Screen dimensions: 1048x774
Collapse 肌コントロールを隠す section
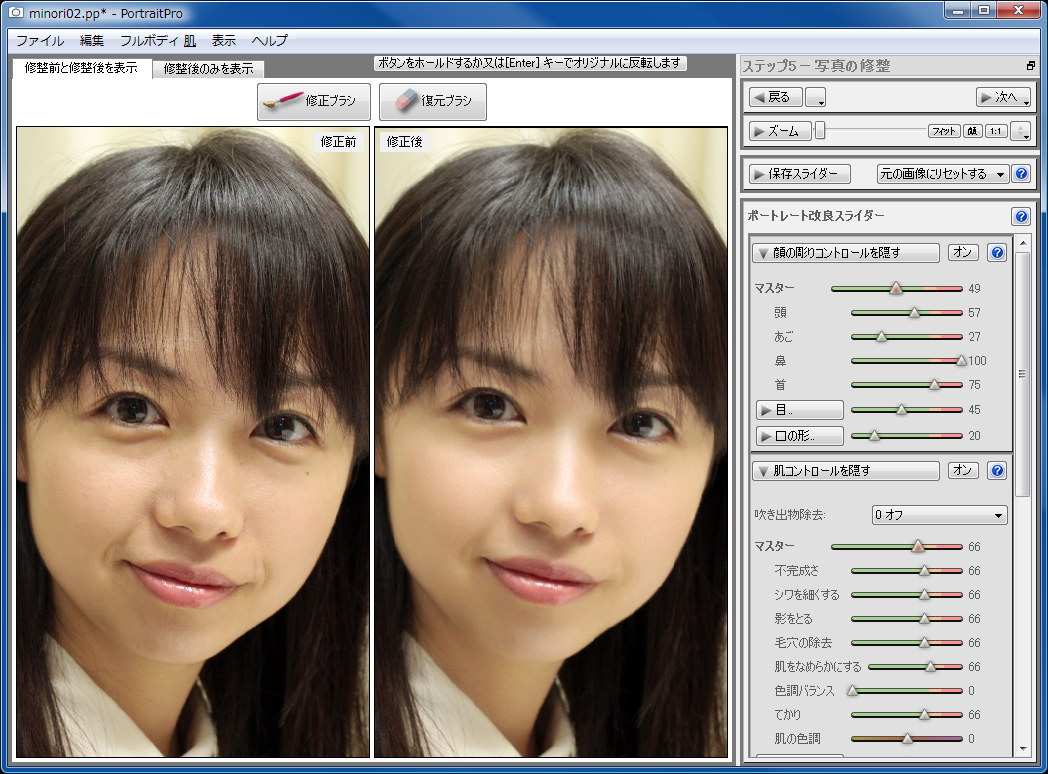click(845, 471)
